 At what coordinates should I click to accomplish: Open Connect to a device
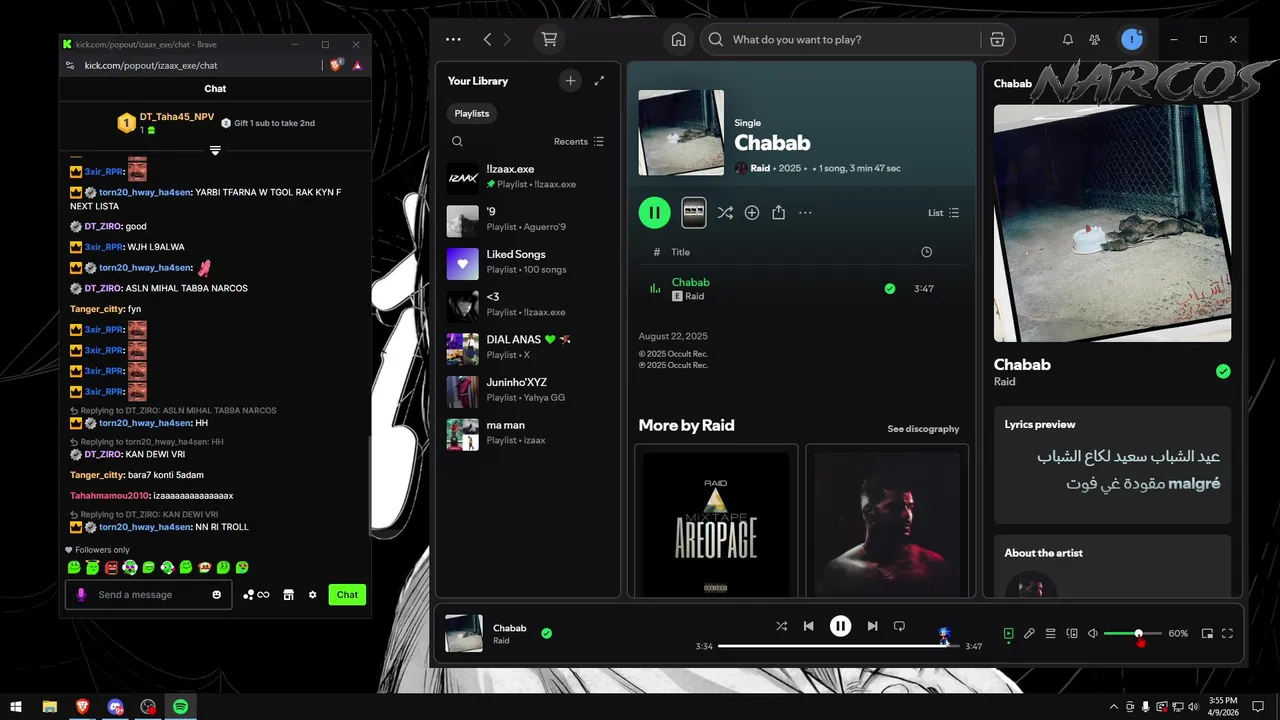pyautogui.click(x=1072, y=633)
